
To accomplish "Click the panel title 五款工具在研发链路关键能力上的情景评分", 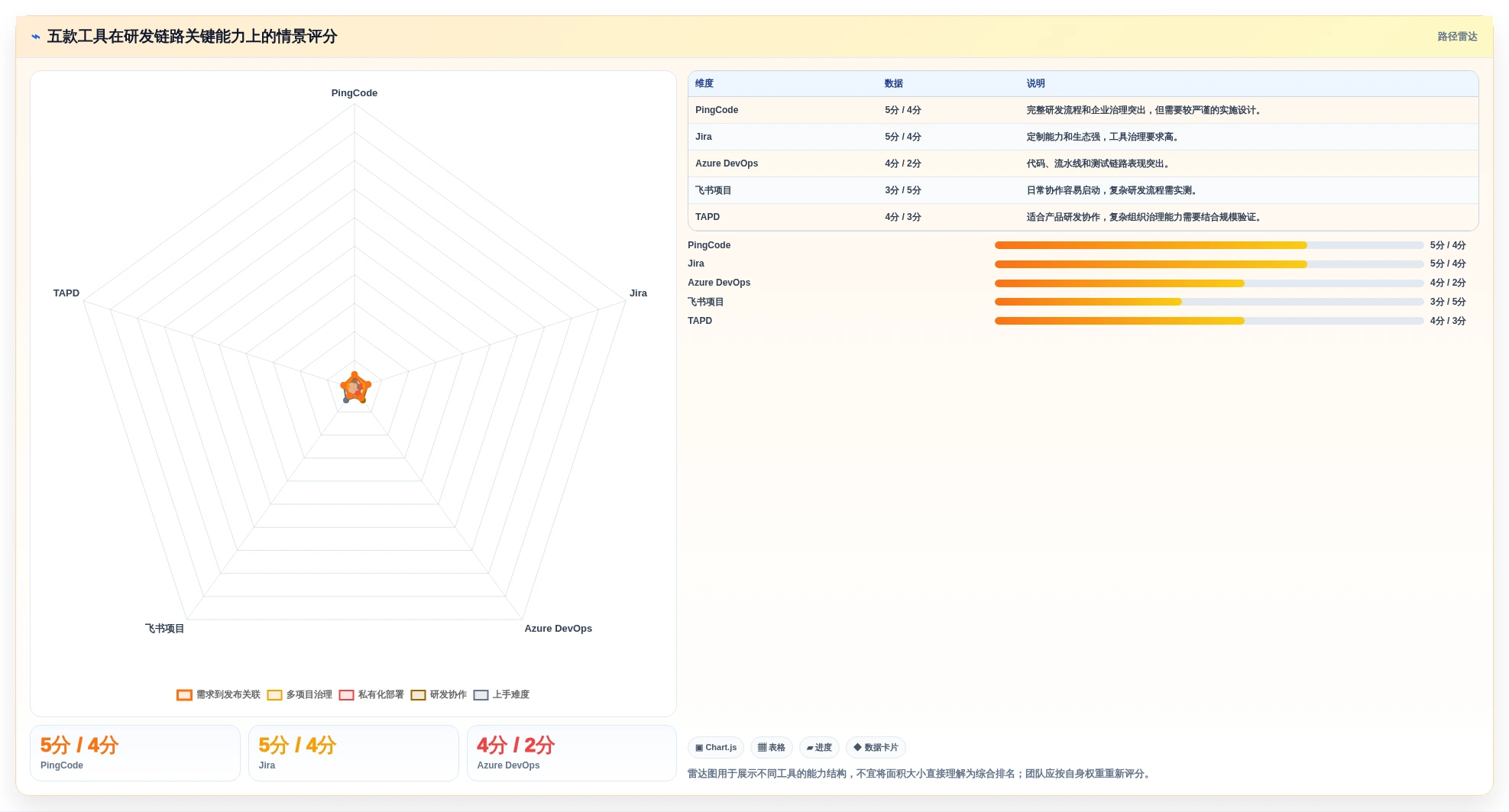I will pos(193,37).
